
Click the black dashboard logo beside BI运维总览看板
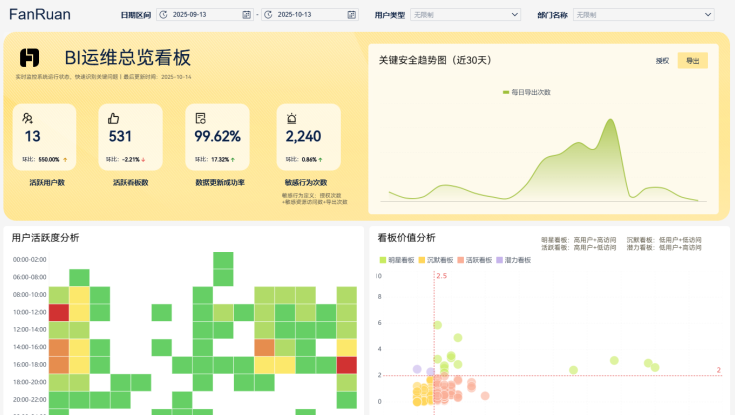[x=30, y=58]
